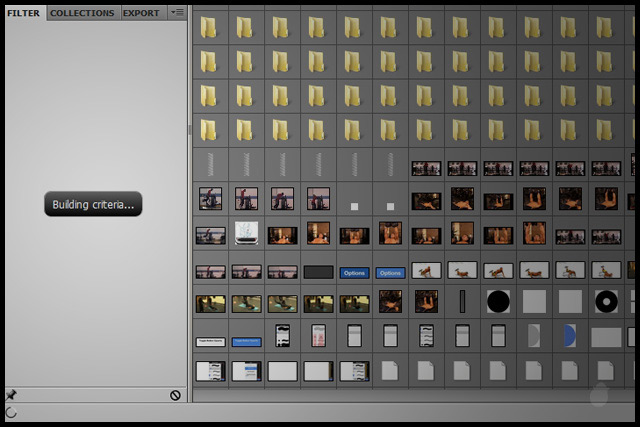640x427 pixels.
Task: Select the first blue Options thumbnail
Action: pos(354,272)
